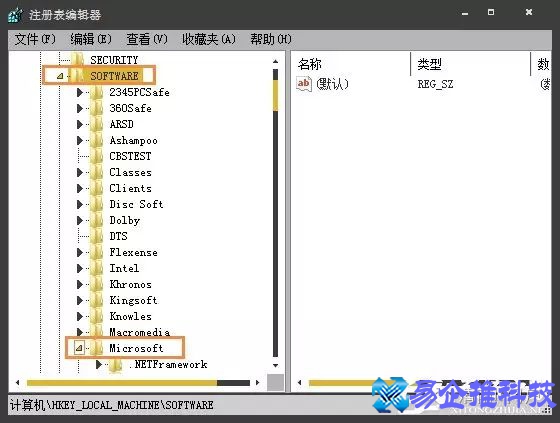Click the tree horizontal scrollbar left arrow
The width and height of the screenshot is (560, 423).
coord(17,383)
